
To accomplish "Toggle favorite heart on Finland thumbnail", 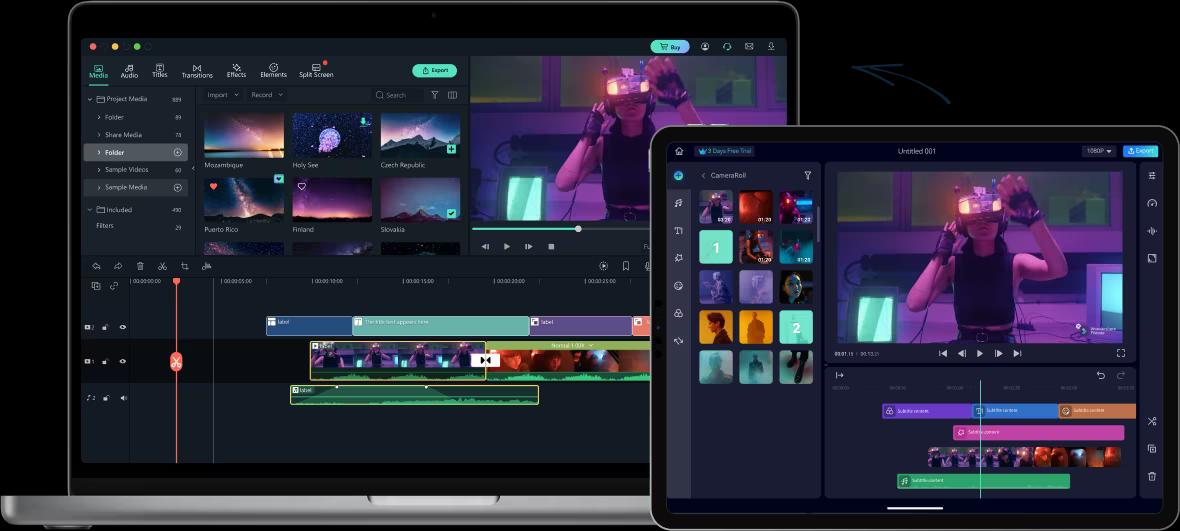I will [302, 186].
